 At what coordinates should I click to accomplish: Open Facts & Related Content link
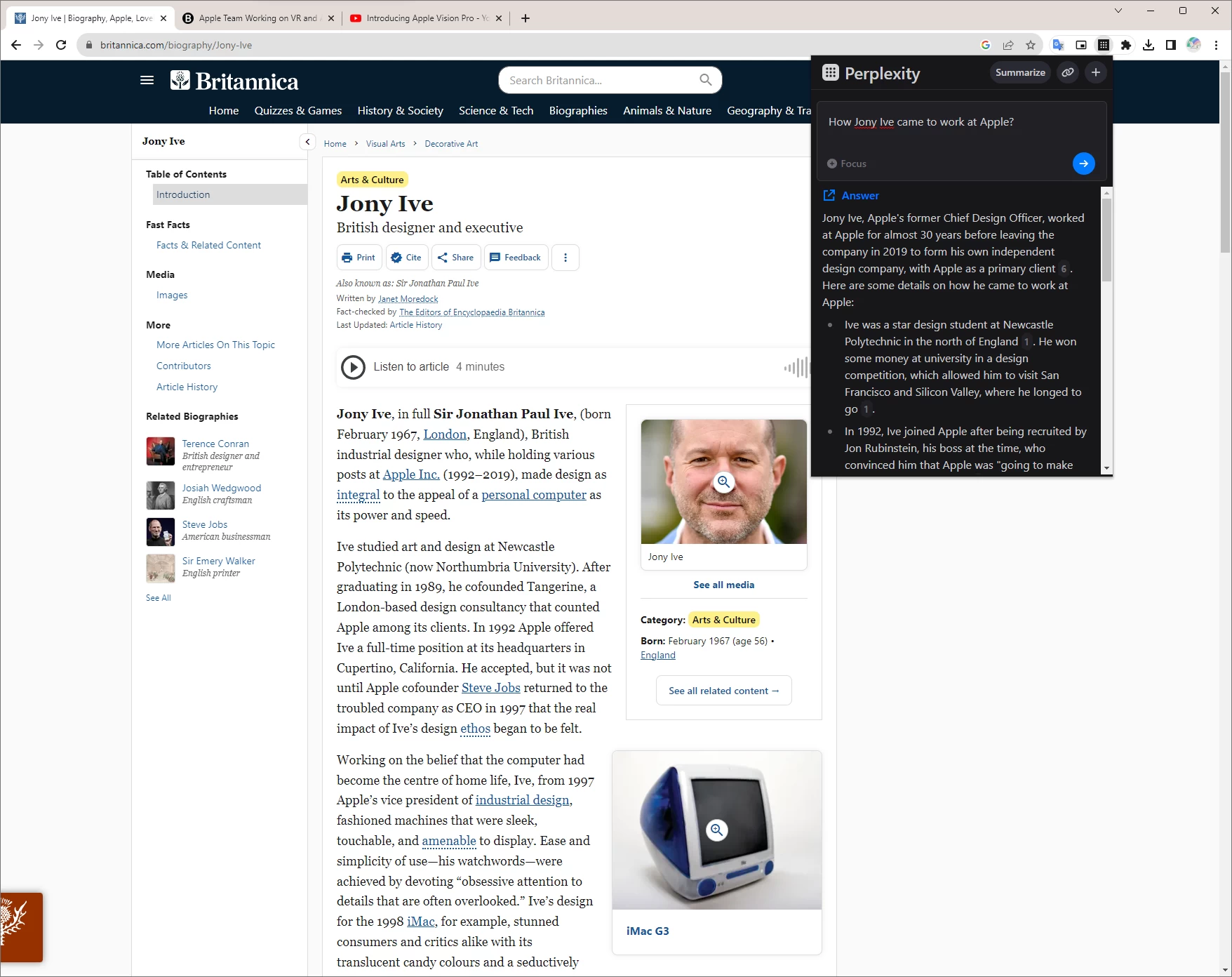[208, 245]
